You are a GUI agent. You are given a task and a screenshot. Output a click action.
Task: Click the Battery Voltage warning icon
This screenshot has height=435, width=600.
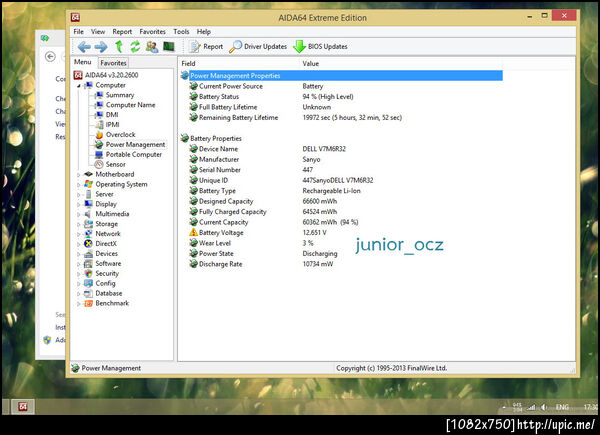click(193, 232)
